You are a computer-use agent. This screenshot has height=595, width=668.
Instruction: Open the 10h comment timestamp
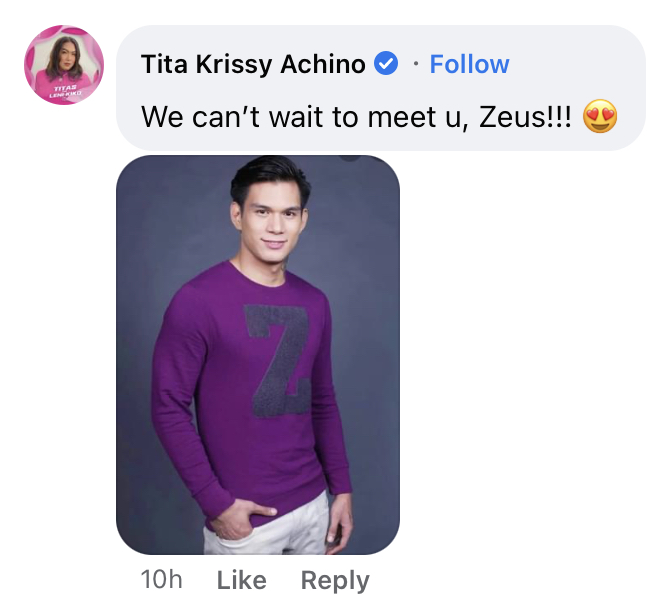(x=161, y=580)
